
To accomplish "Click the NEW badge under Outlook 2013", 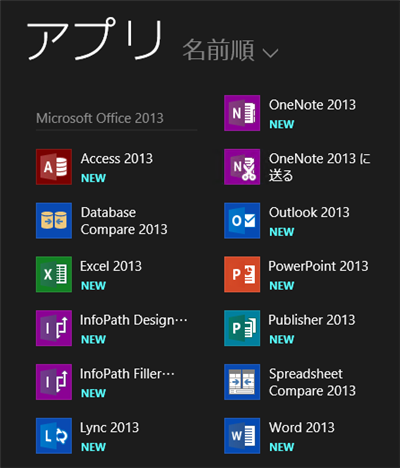I will click(x=282, y=232).
